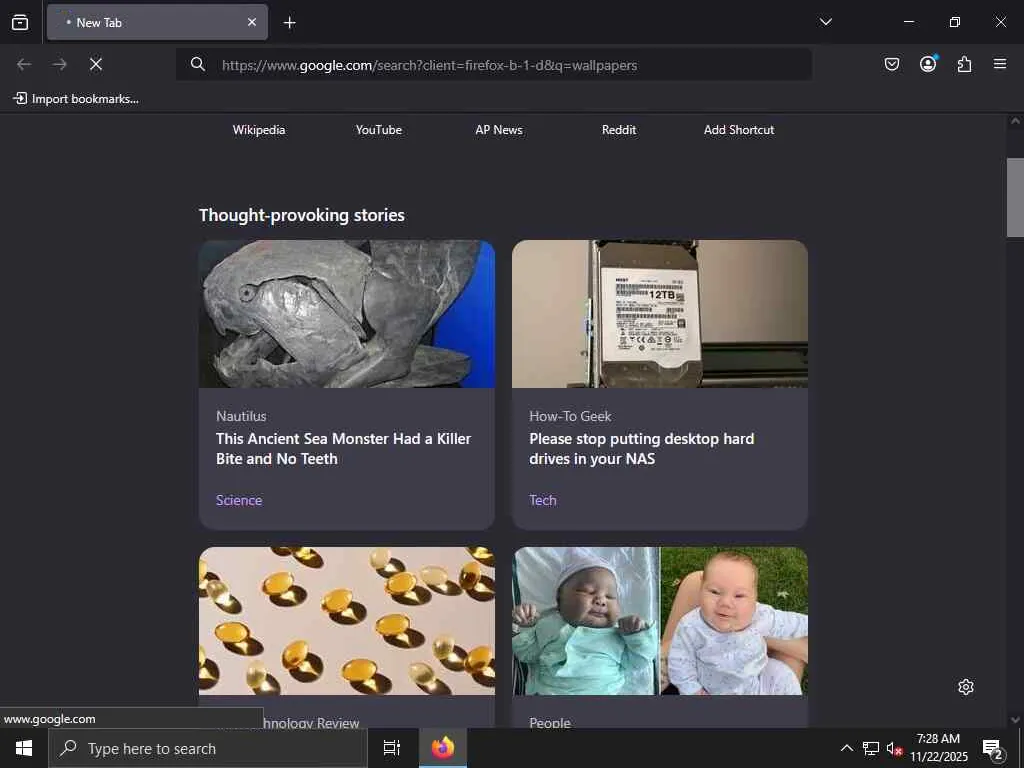The height and width of the screenshot is (768, 1024).
Task: Open the clock showing 7:28 AM
Action: pyautogui.click(x=938, y=748)
